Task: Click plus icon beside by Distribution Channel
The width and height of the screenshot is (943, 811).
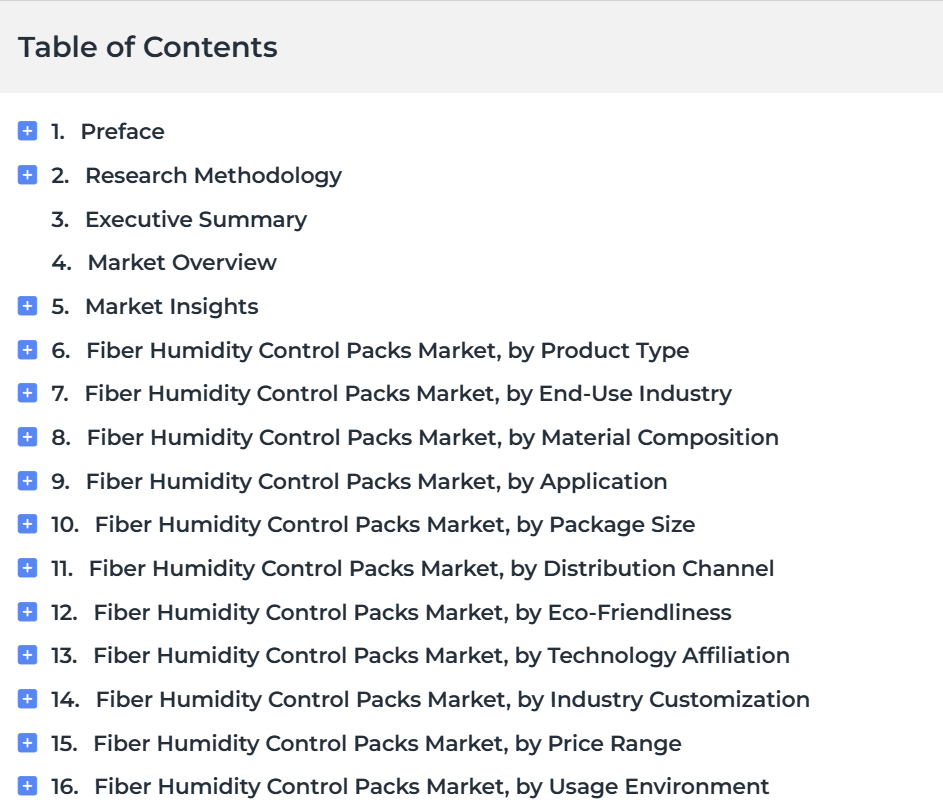Action: 27,568
